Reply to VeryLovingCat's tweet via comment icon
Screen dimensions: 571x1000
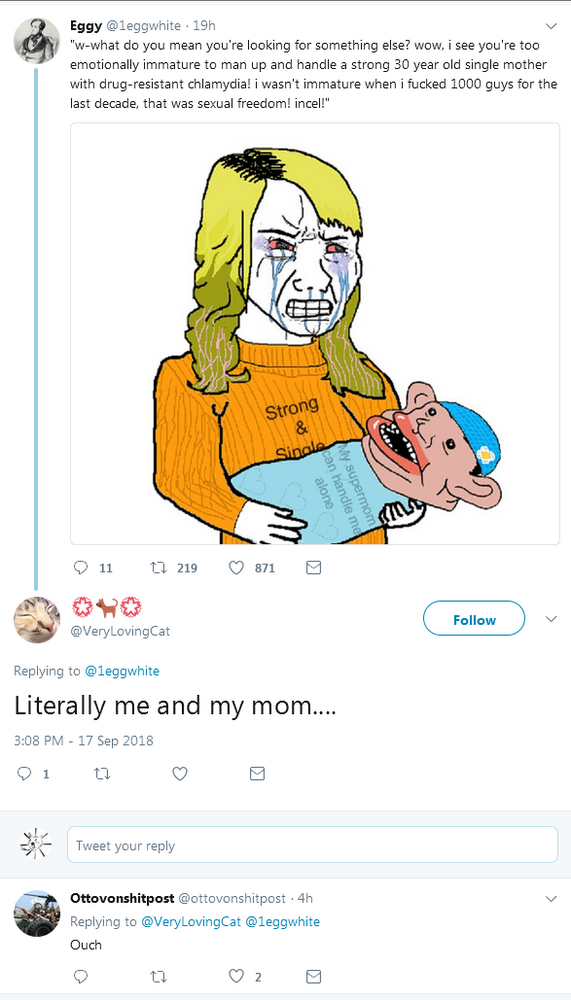pyautogui.click(x=24, y=774)
